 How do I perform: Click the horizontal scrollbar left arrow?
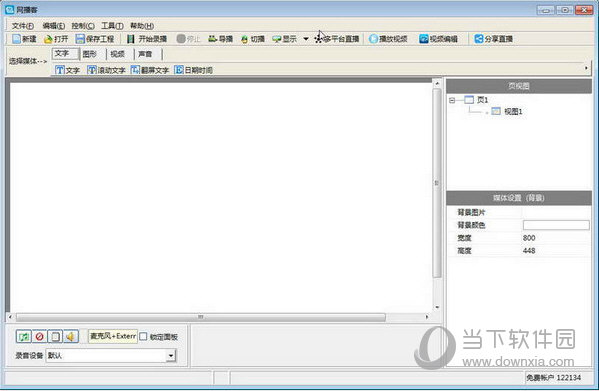click(11, 317)
